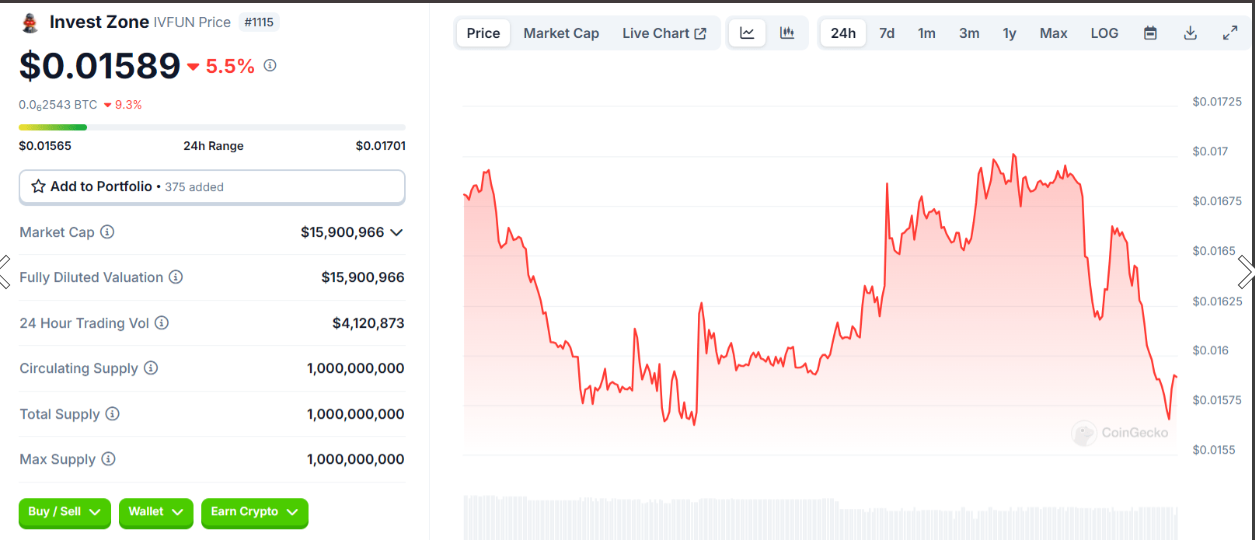The height and width of the screenshot is (540, 1255).
Task: Click the $0.01565 range low value
Action: pos(45,146)
